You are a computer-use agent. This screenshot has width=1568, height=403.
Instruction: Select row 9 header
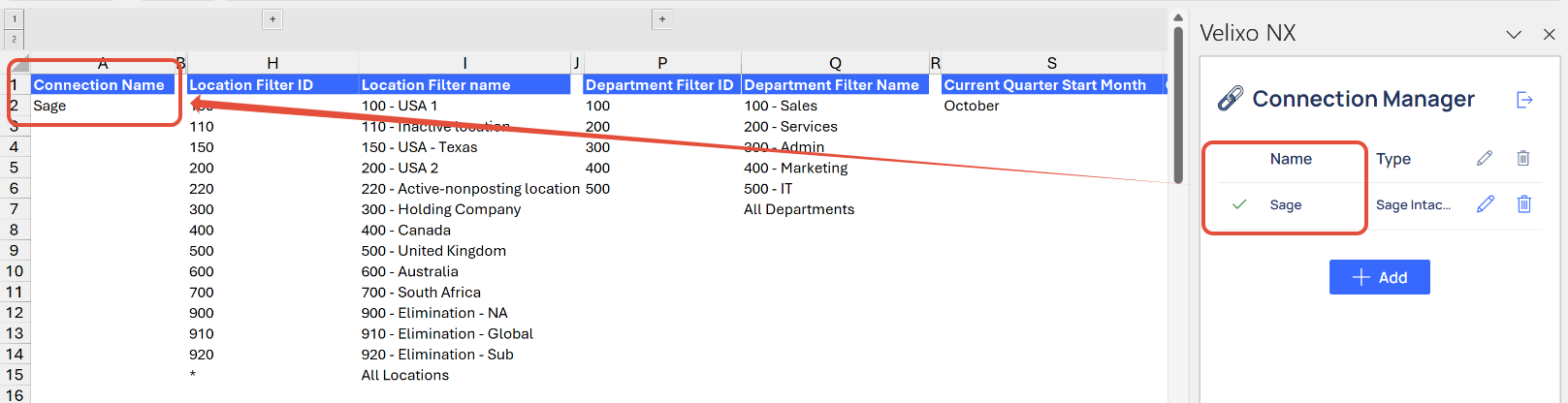[x=15, y=250]
